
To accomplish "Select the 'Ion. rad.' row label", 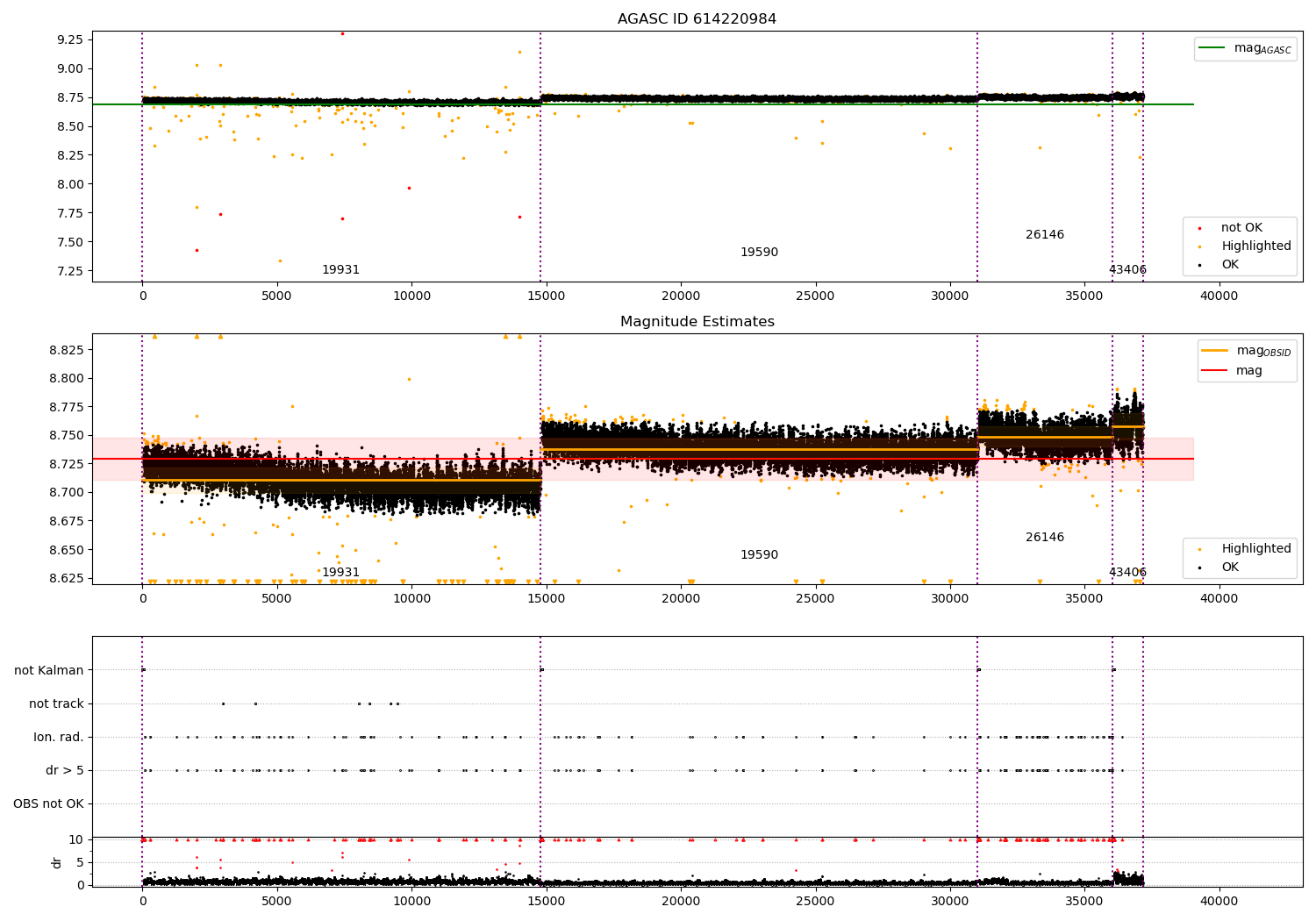I will [x=59, y=737].
